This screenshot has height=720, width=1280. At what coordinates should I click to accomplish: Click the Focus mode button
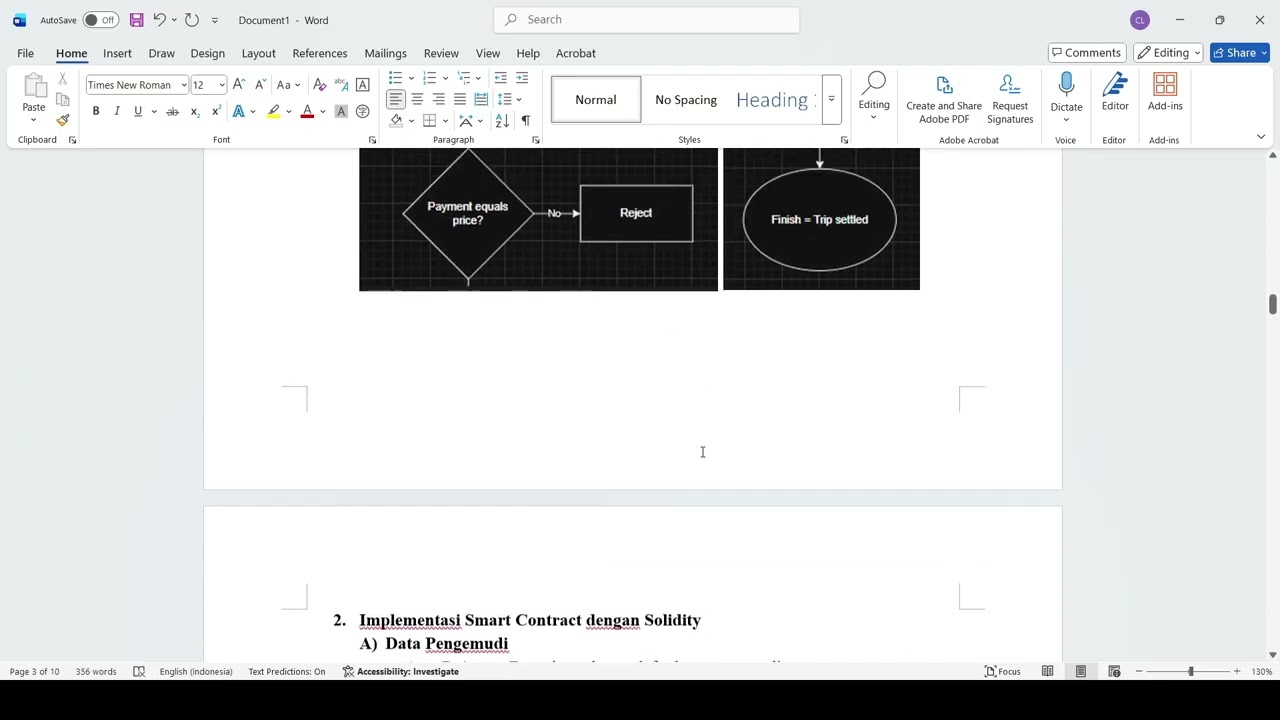point(1002,671)
